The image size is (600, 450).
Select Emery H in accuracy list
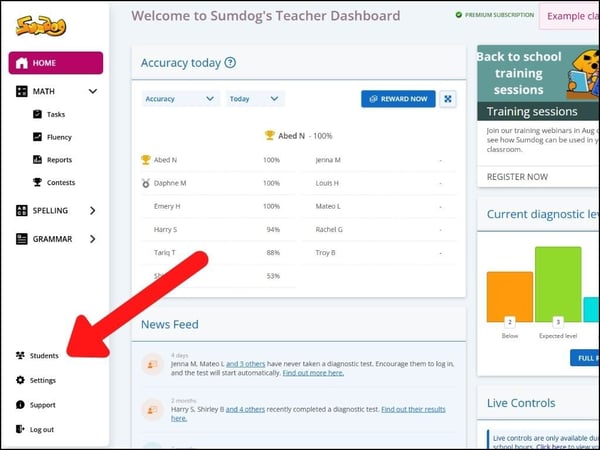point(167,206)
